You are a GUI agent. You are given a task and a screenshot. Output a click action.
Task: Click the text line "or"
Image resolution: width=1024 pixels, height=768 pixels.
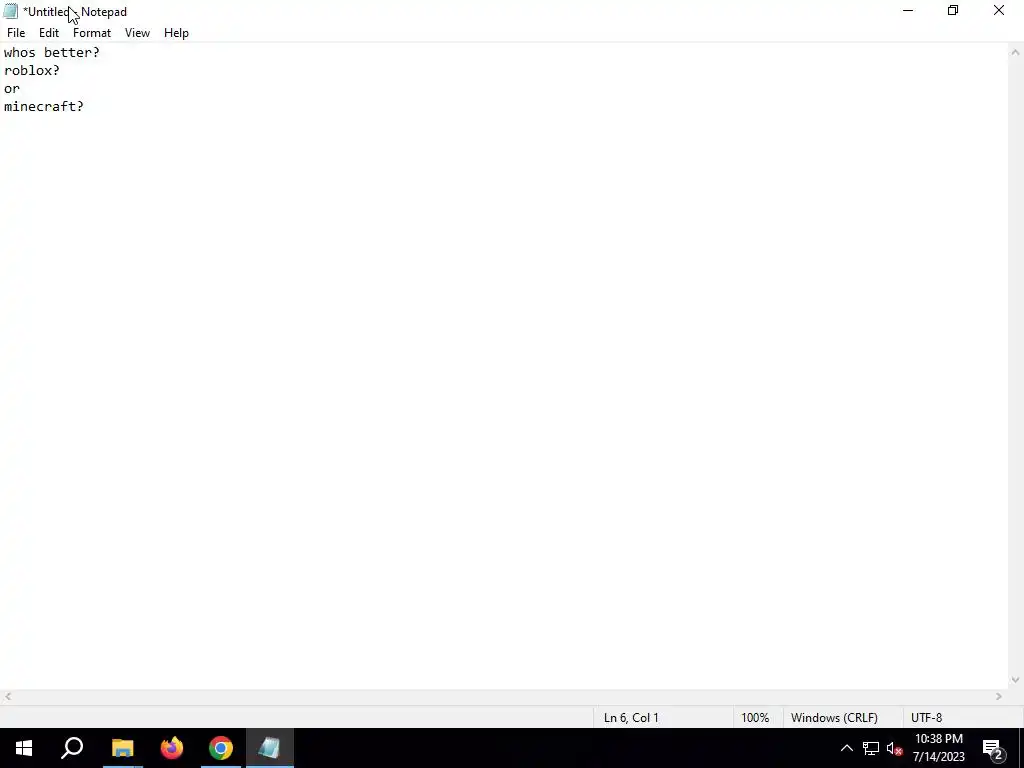tap(12, 89)
